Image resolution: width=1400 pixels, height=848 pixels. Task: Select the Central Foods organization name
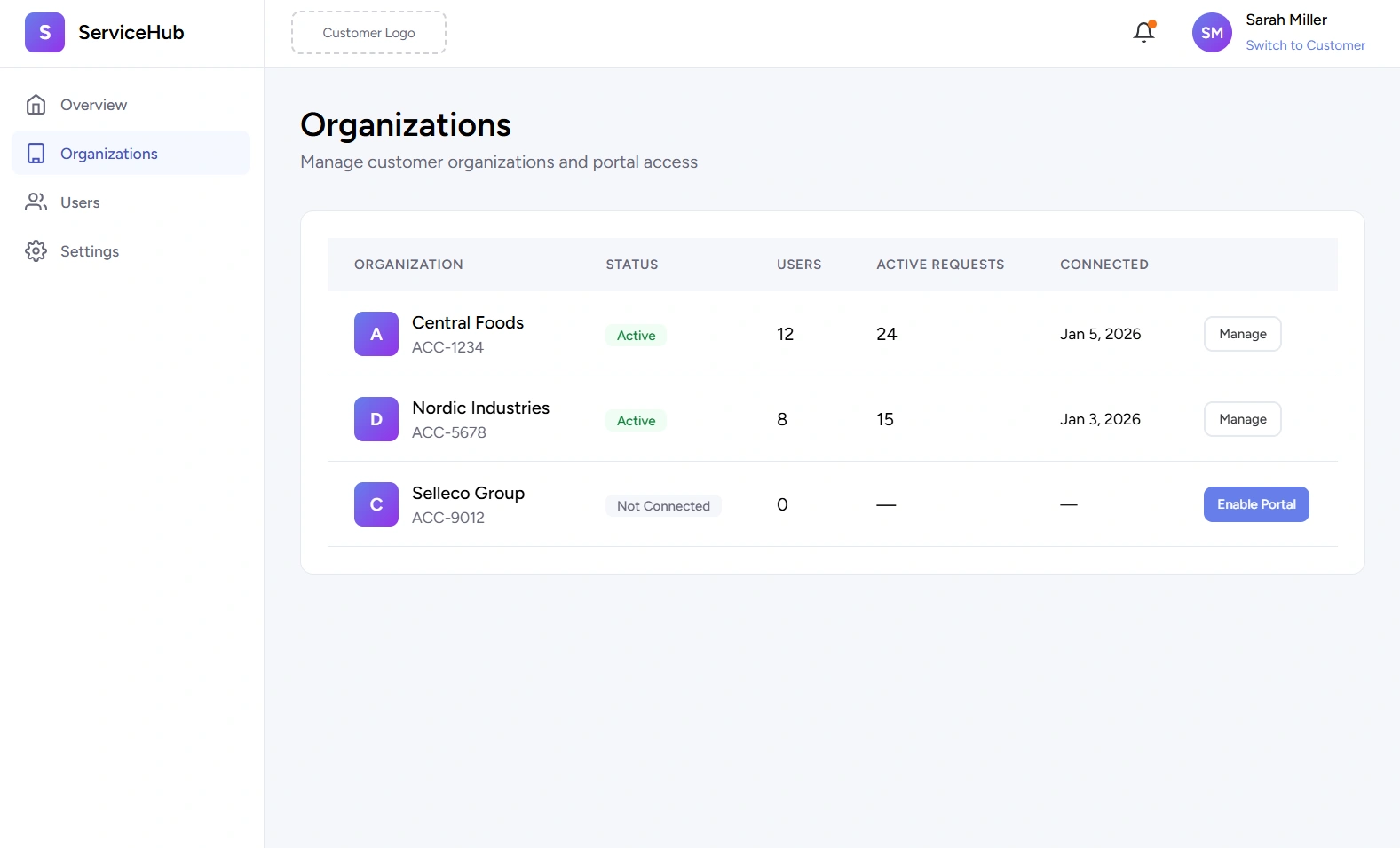point(468,322)
